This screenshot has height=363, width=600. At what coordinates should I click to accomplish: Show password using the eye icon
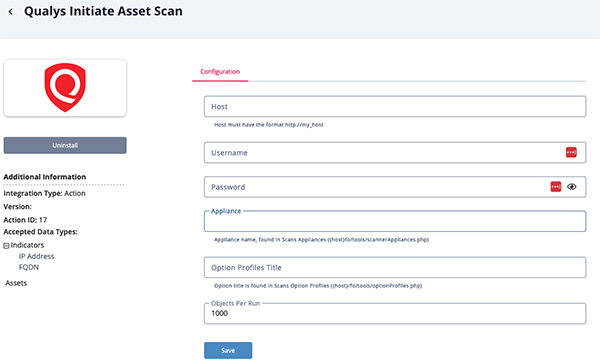tap(572, 187)
